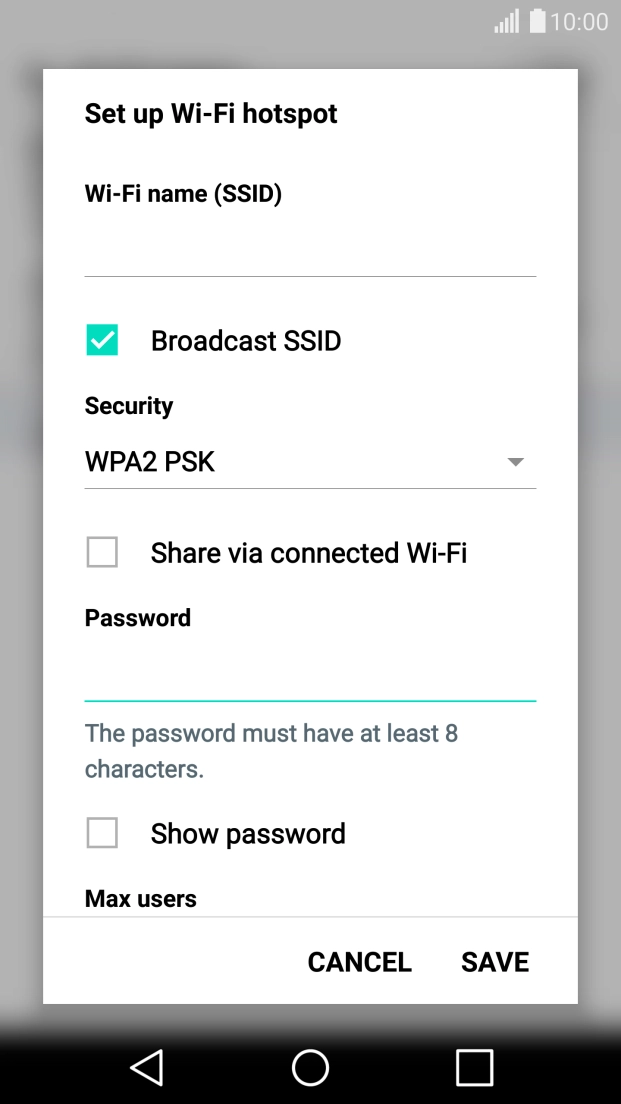Save the Wi-Fi hotspot settings

click(495, 962)
